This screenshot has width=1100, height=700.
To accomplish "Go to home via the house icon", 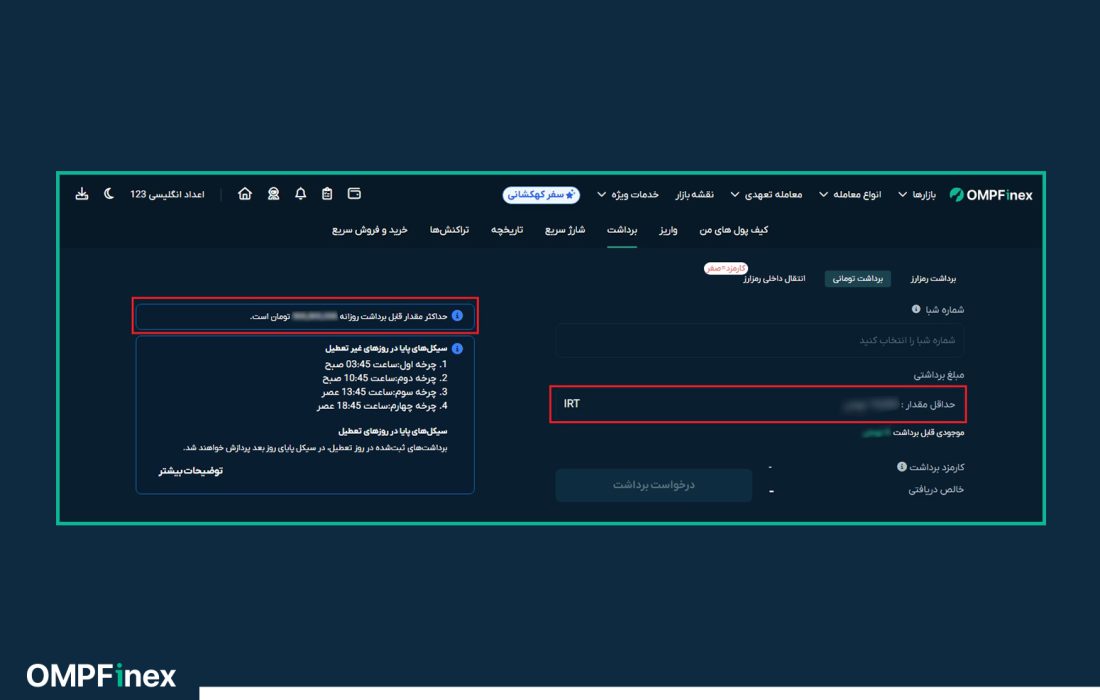I will click(245, 194).
